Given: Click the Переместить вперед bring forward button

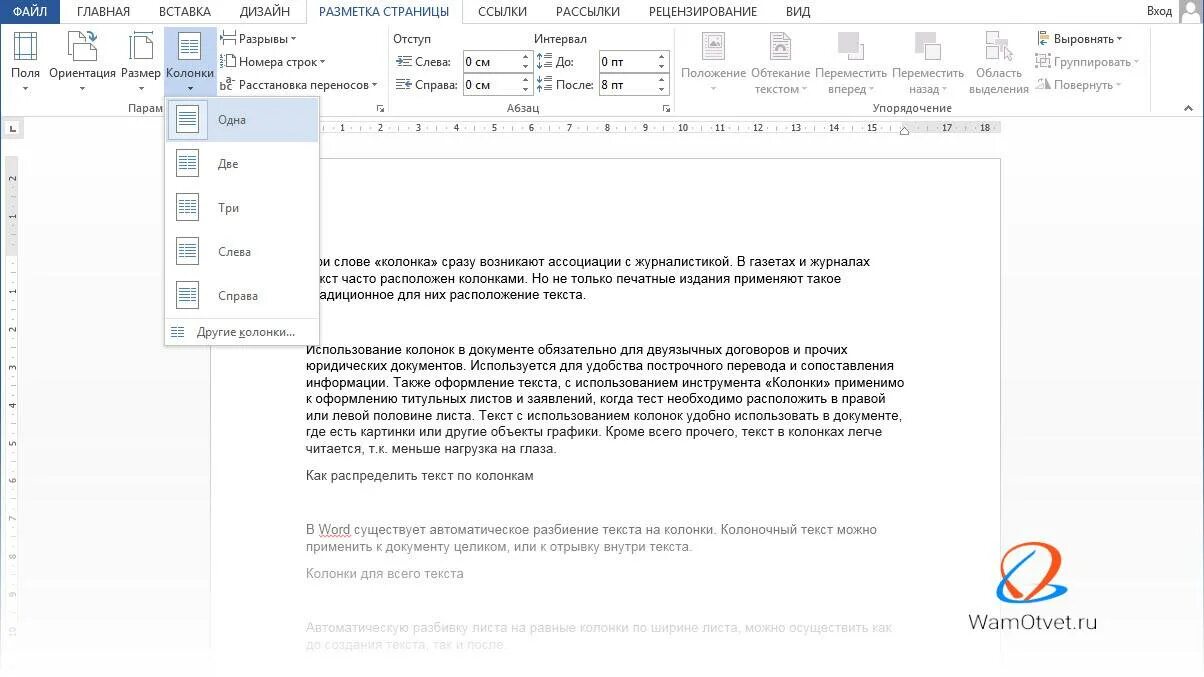Looking at the screenshot, I should coord(850,62).
